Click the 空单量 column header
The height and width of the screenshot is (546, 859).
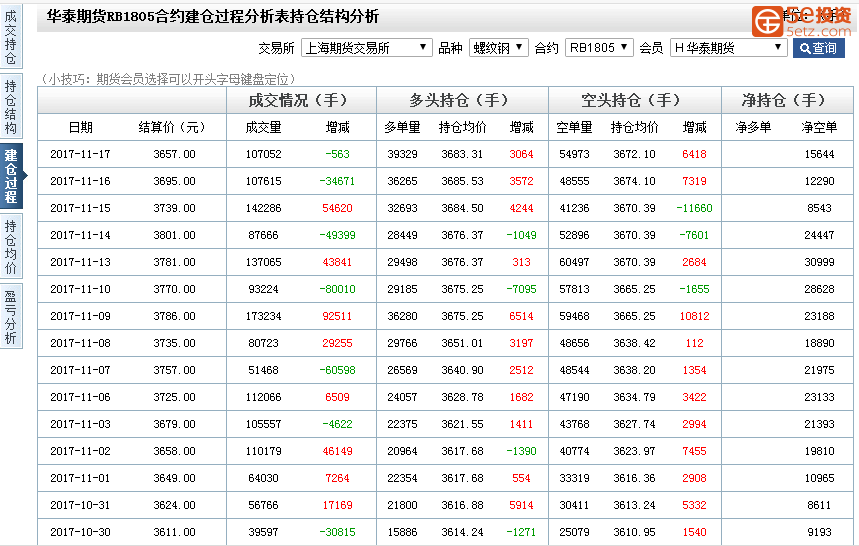(x=574, y=128)
